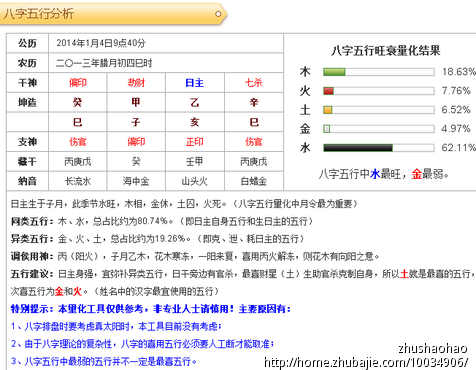Click the 甲 heavenly stem cell
476x370 pixels.
pos(136,102)
